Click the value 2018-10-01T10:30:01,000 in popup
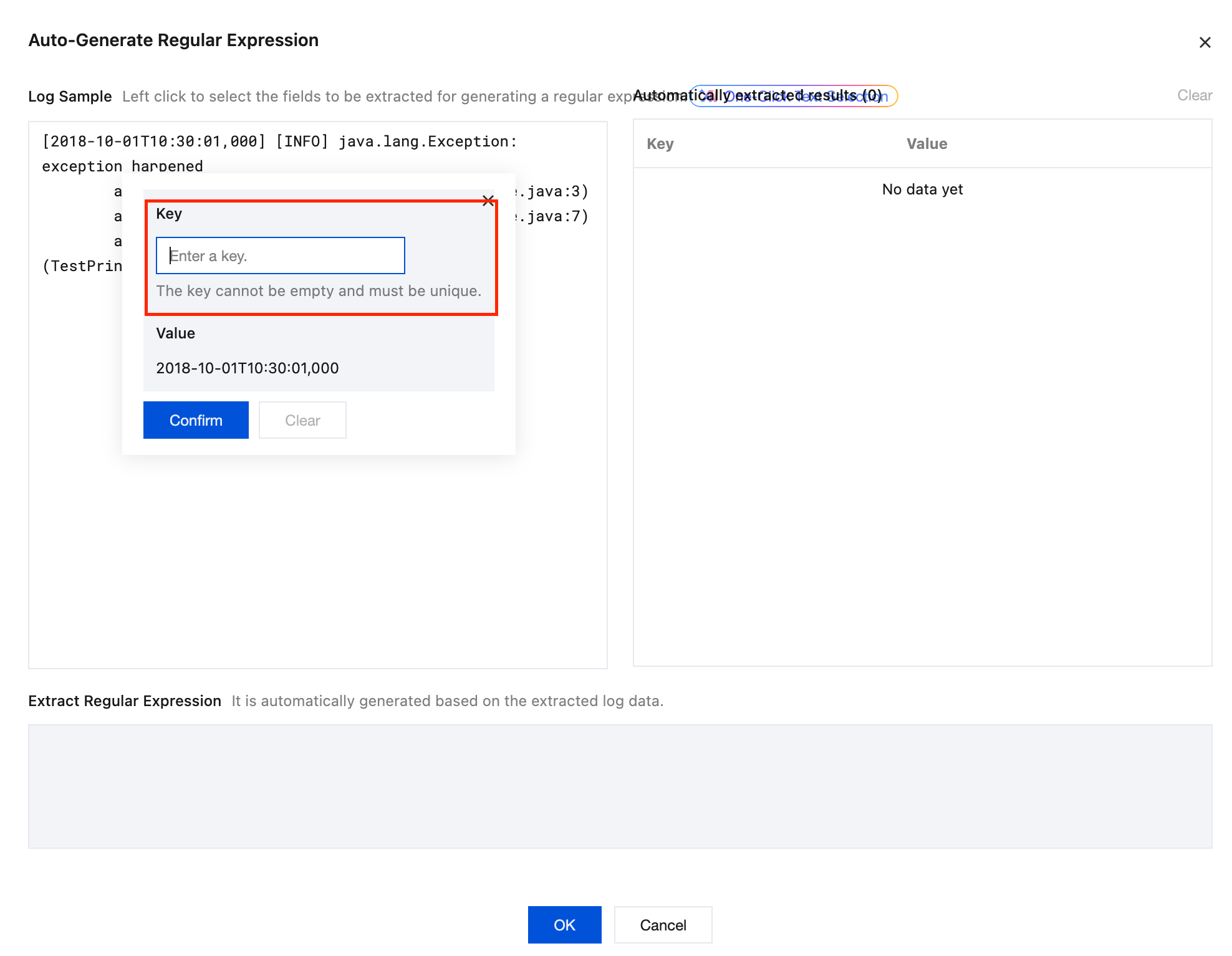1232x956 pixels. pos(248,368)
